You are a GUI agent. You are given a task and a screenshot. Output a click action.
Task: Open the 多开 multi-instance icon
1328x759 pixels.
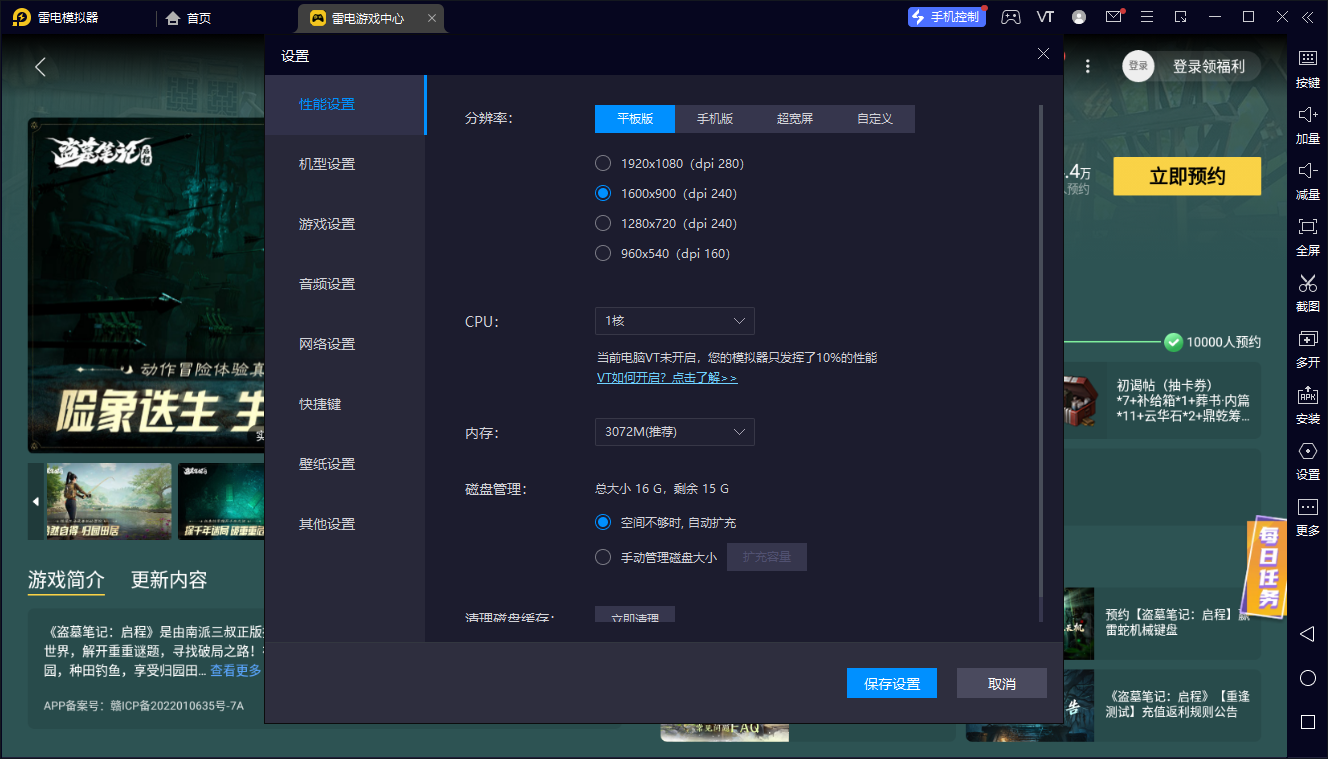[x=1307, y=338]
